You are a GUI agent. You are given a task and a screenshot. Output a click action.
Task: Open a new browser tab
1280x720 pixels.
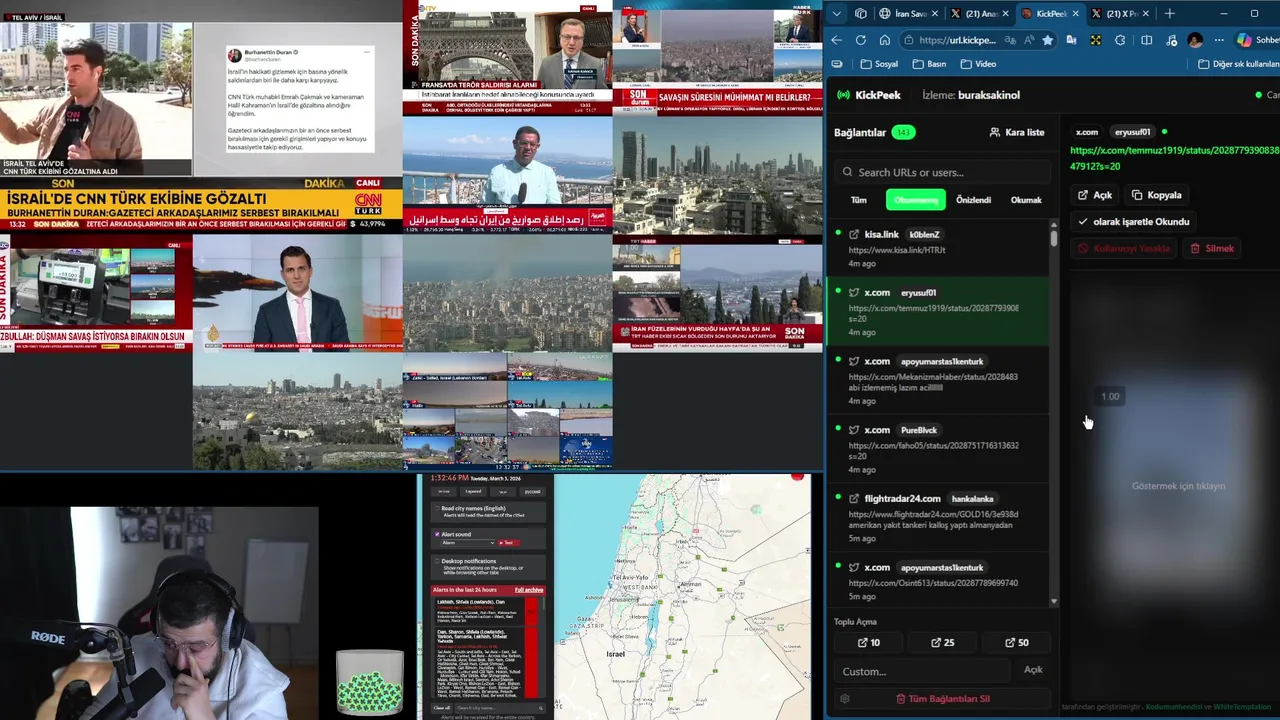click(1169, 14)
